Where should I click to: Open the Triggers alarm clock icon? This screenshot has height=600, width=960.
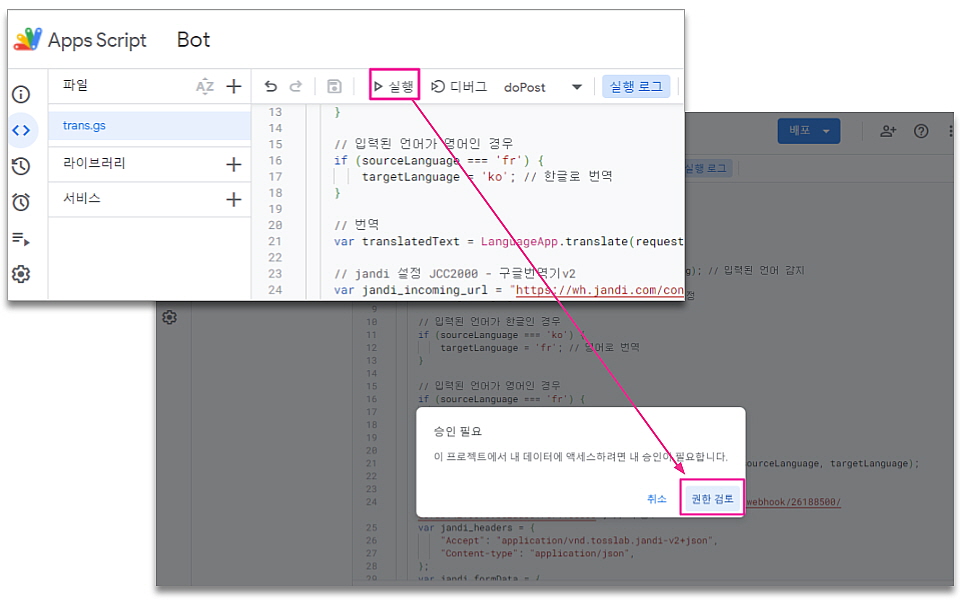tap(21, 202)
